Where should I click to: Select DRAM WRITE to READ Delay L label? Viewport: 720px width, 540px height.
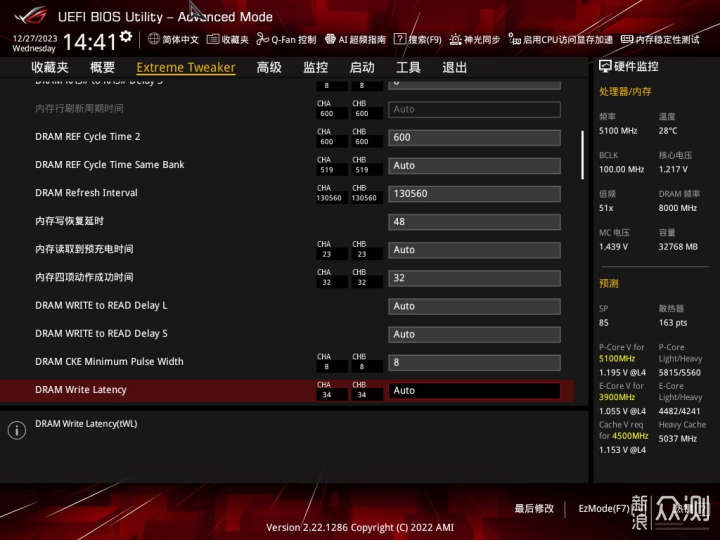[101, 305]
